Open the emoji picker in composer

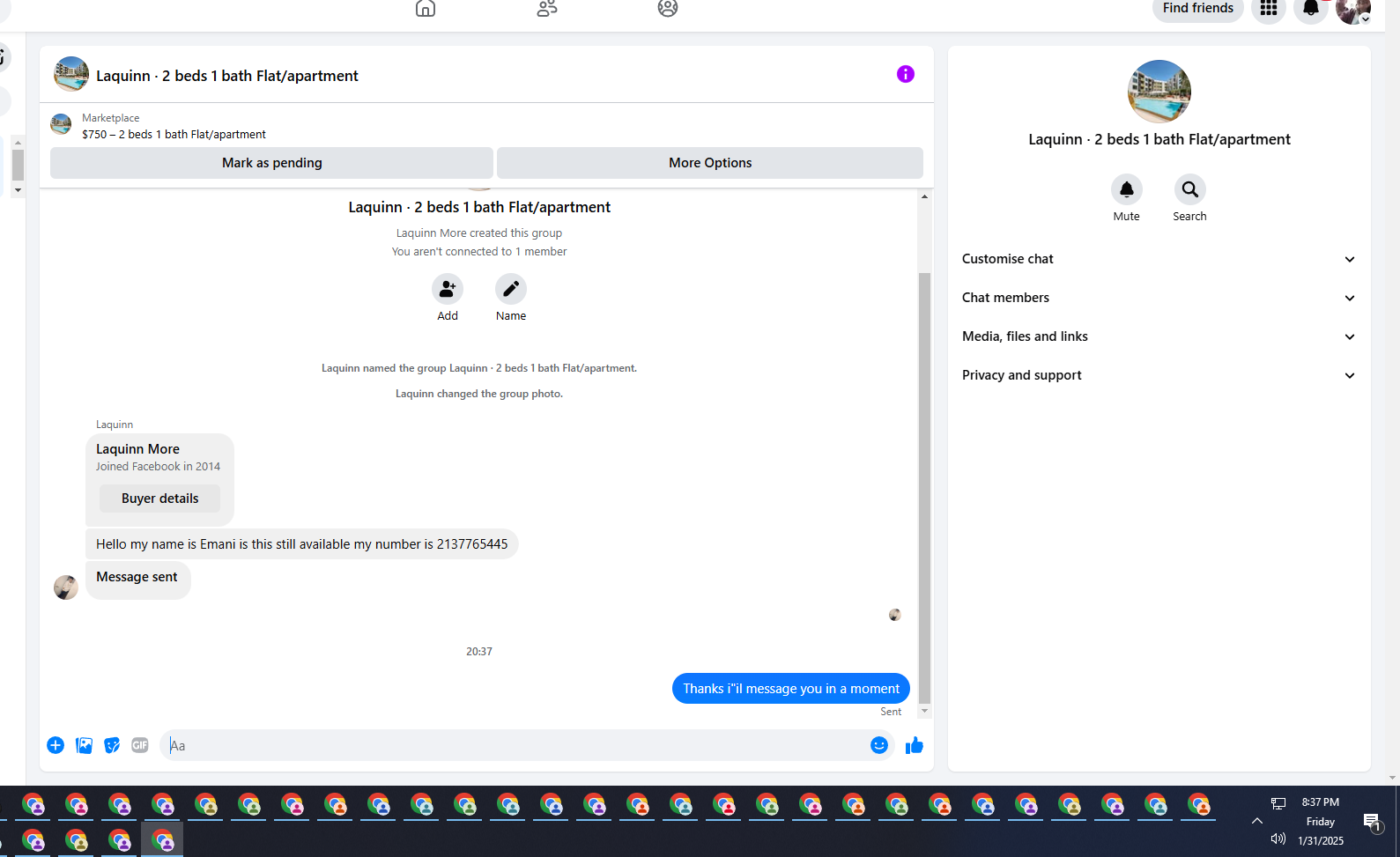(879, 745)
